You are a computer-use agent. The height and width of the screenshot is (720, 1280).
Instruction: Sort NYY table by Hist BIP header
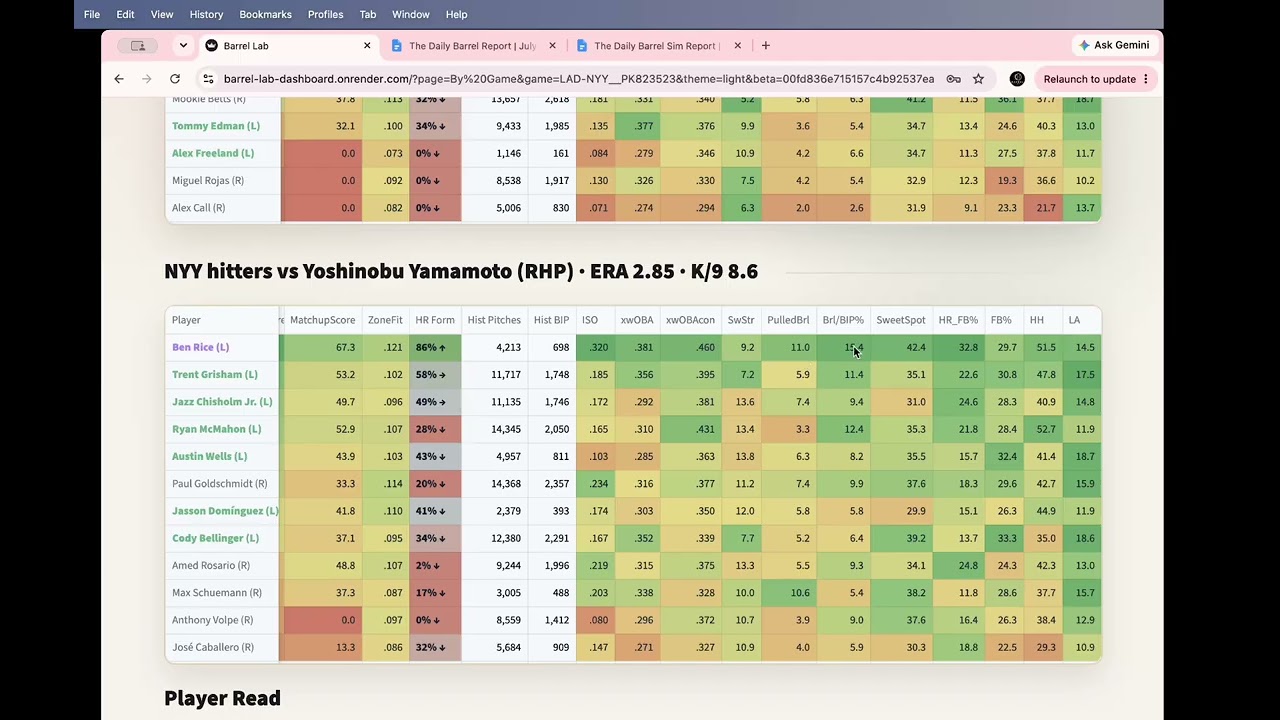click(551, 320)
